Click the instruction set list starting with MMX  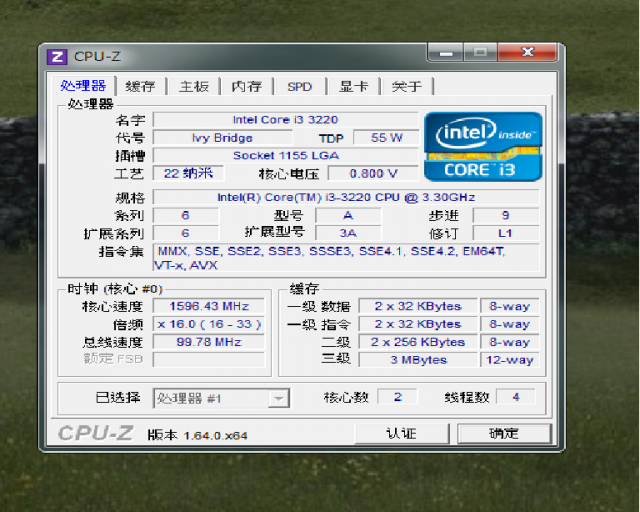click(x=346, y=258)
